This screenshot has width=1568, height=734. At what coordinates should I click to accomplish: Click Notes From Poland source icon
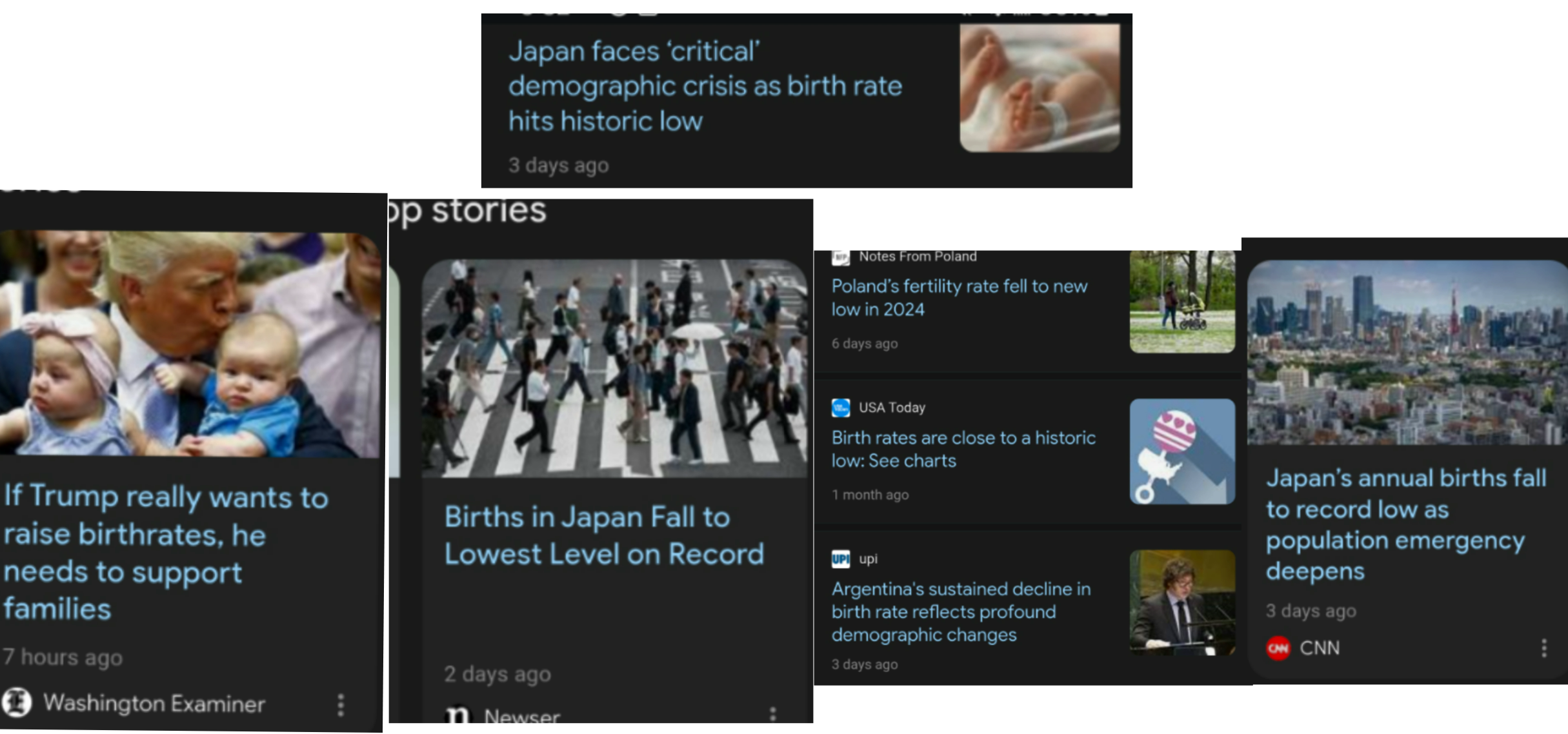coord(840,257)
